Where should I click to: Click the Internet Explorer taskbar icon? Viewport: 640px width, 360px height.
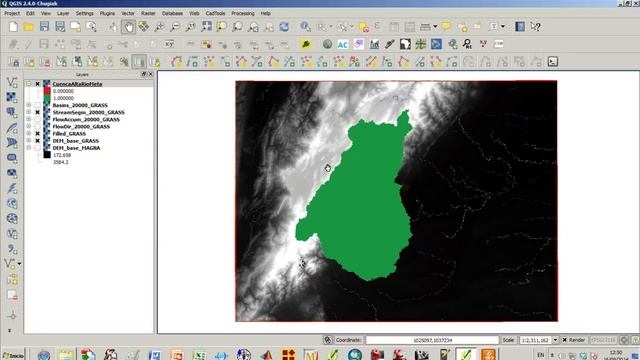(221, 355)
